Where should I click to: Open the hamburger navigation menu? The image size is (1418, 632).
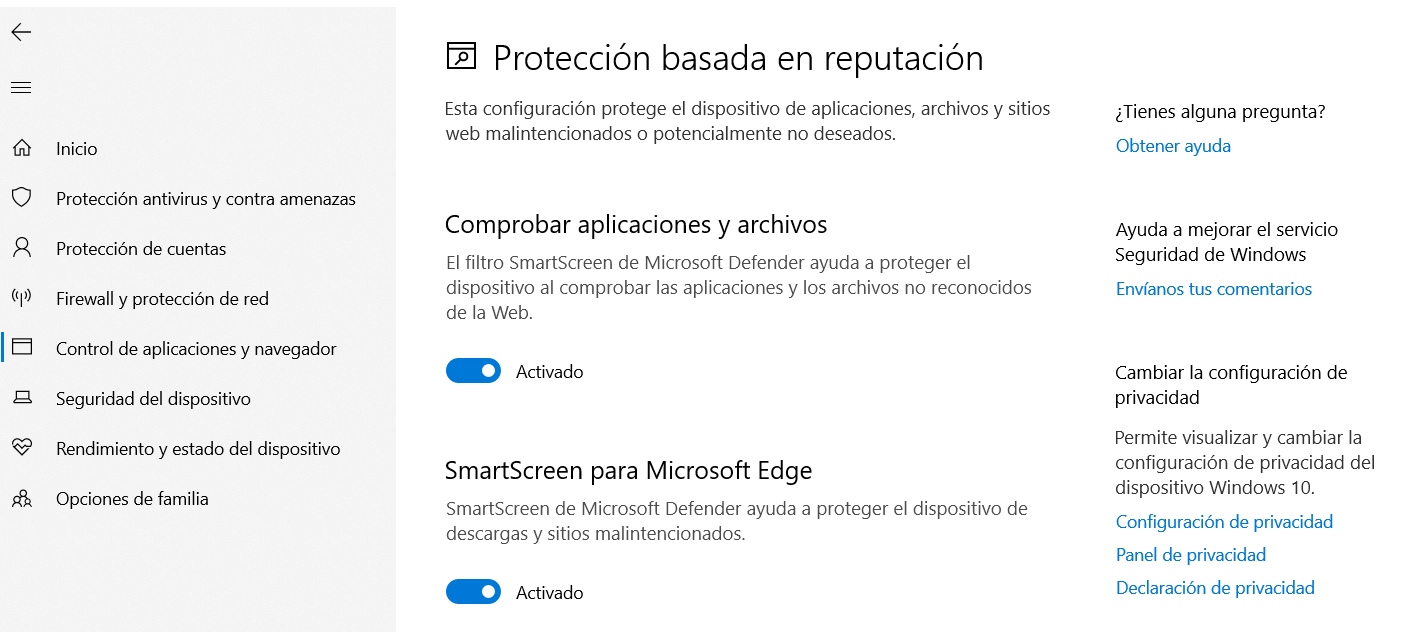(x=21, y=88)
